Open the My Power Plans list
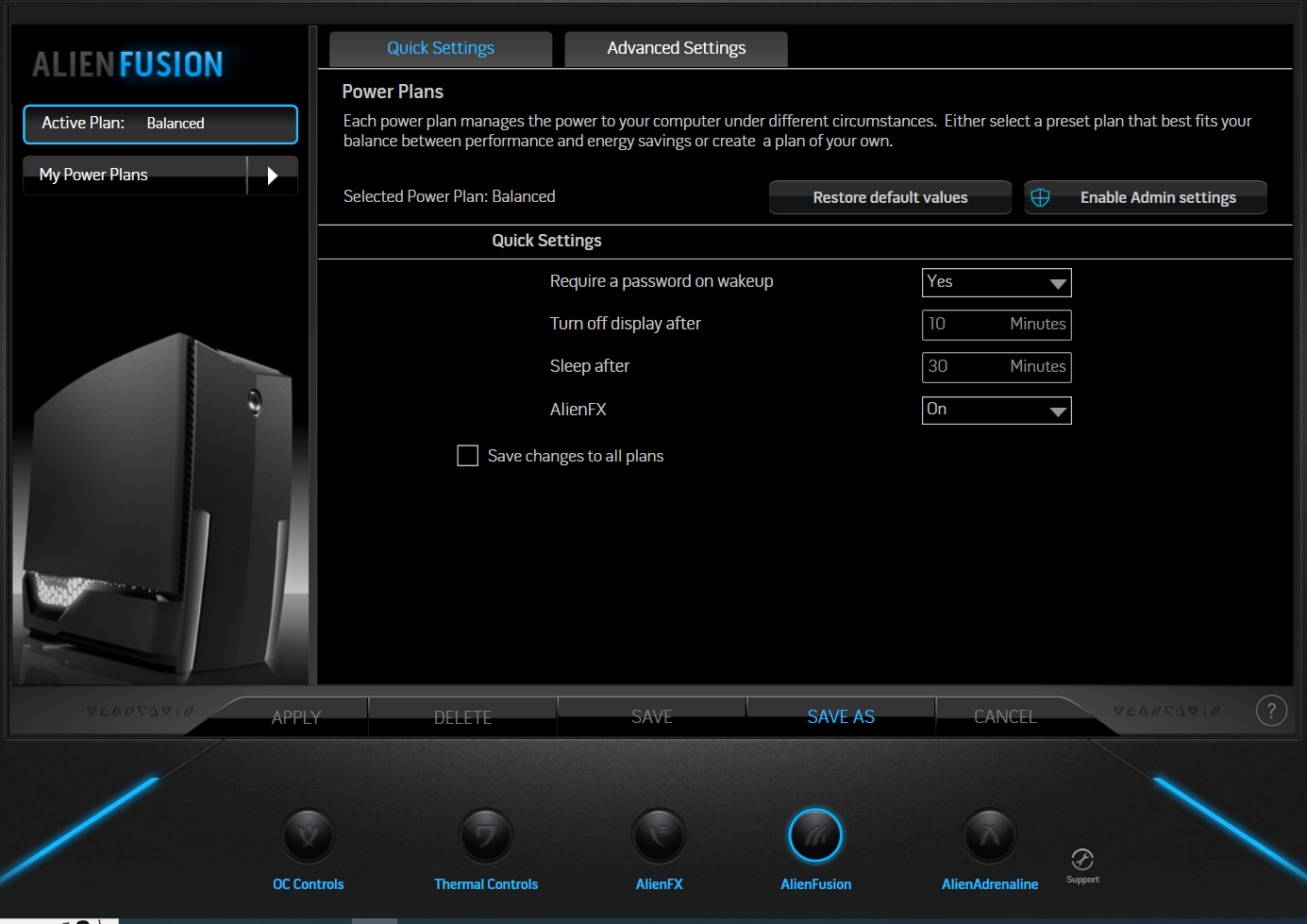This screenshot has width=1307, height=924. tap(135, 176)
